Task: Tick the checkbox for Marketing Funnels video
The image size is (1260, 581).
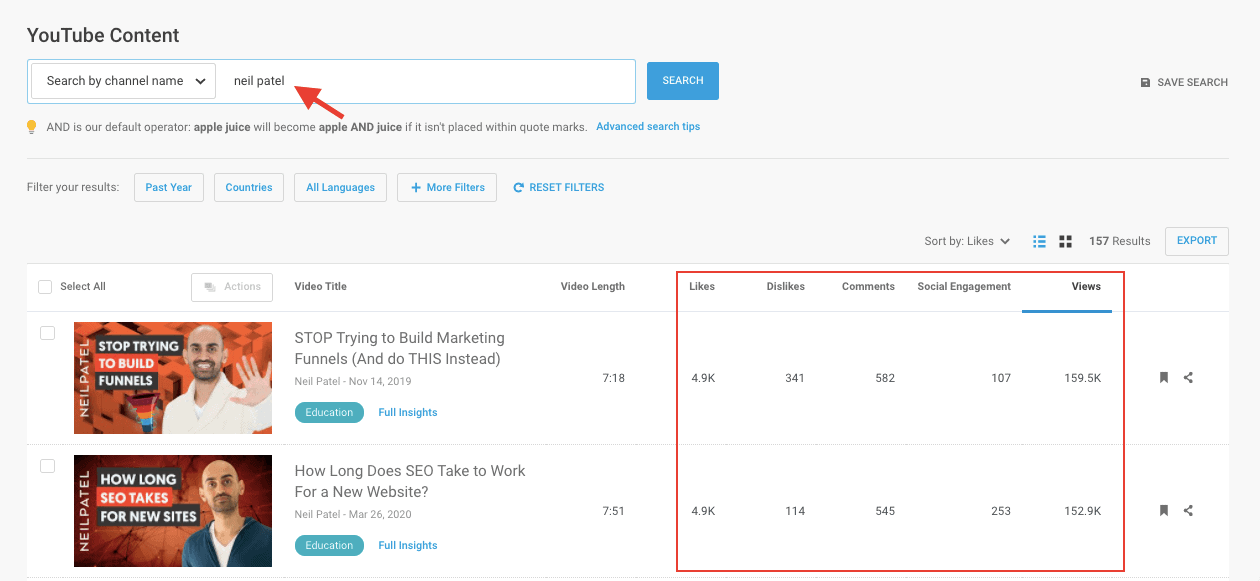Action: coord(47,333)
